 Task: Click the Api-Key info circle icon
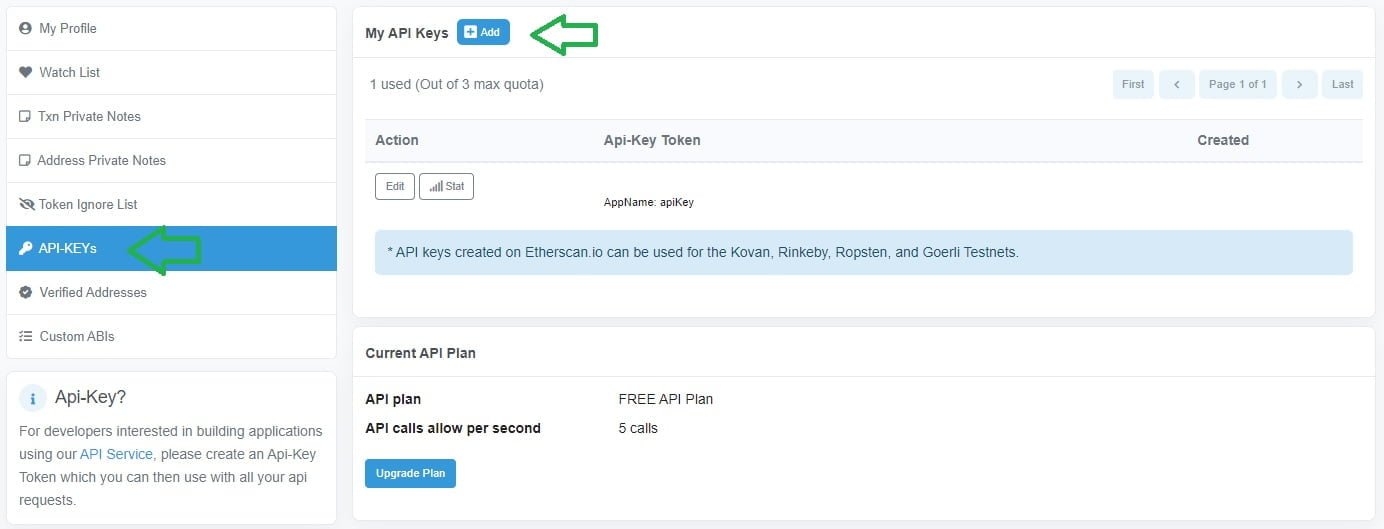33,398
